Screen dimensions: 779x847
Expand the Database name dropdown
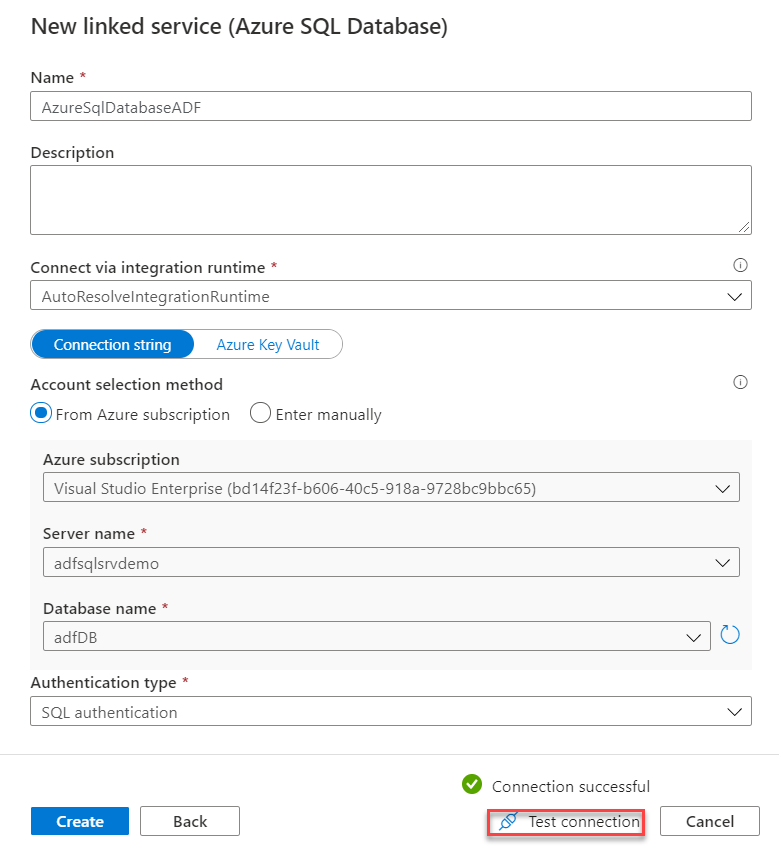(x=376, y=636)
